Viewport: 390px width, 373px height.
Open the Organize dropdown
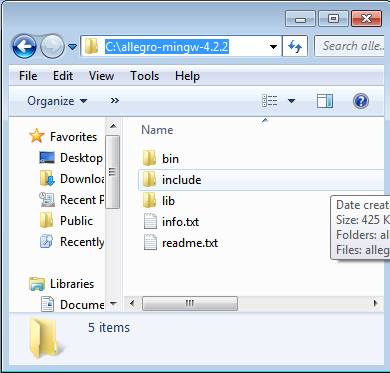(57, 101)
